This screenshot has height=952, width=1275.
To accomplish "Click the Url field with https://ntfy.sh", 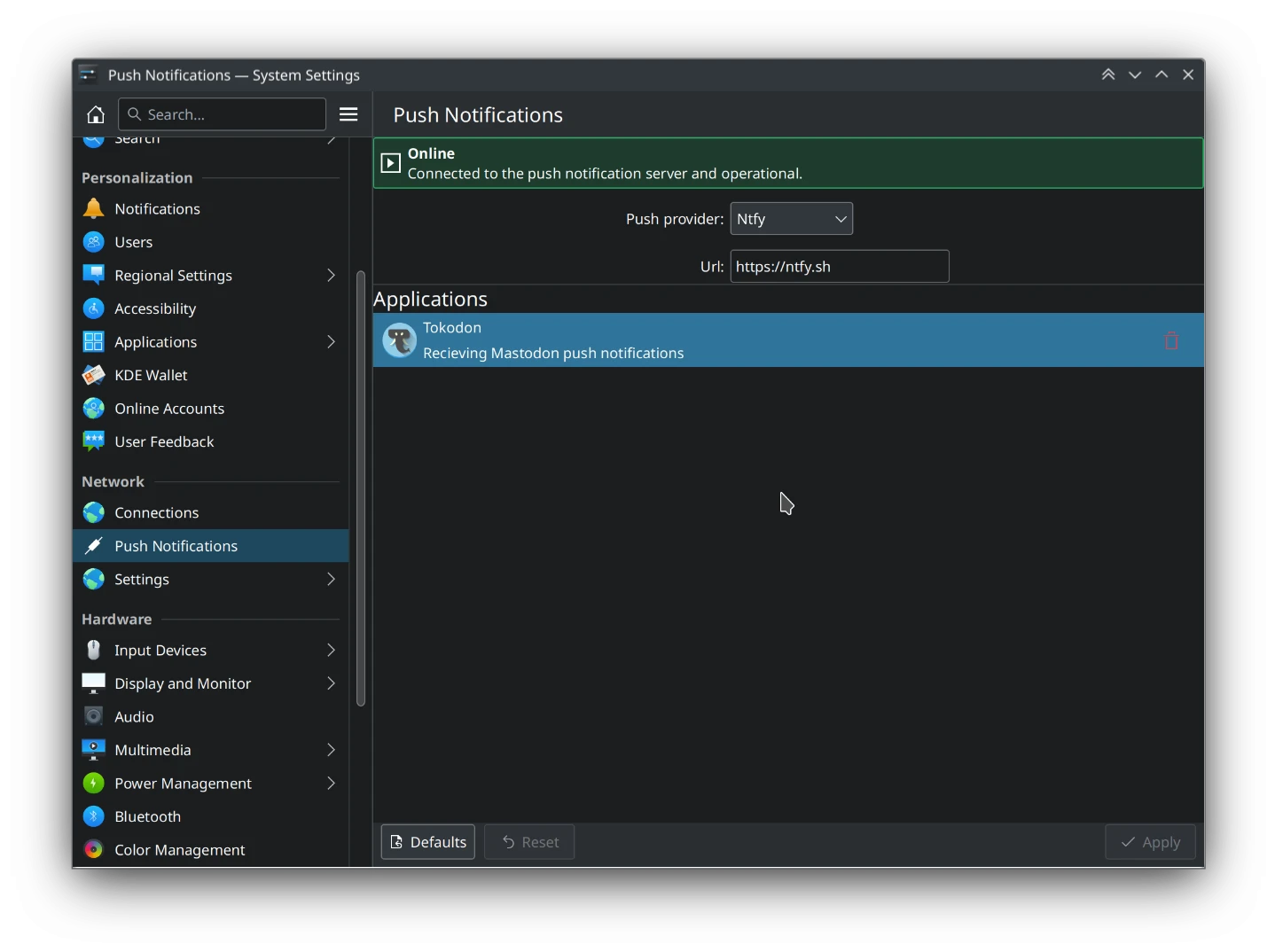I will (840, 266).
